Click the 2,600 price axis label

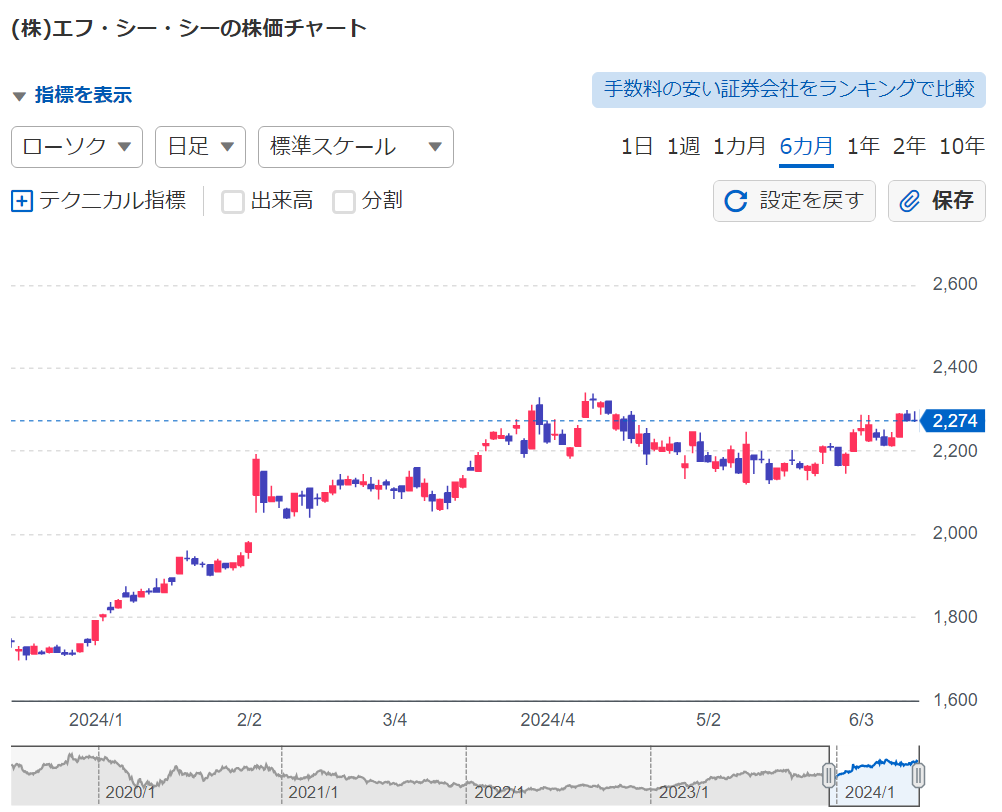[955, 284]
